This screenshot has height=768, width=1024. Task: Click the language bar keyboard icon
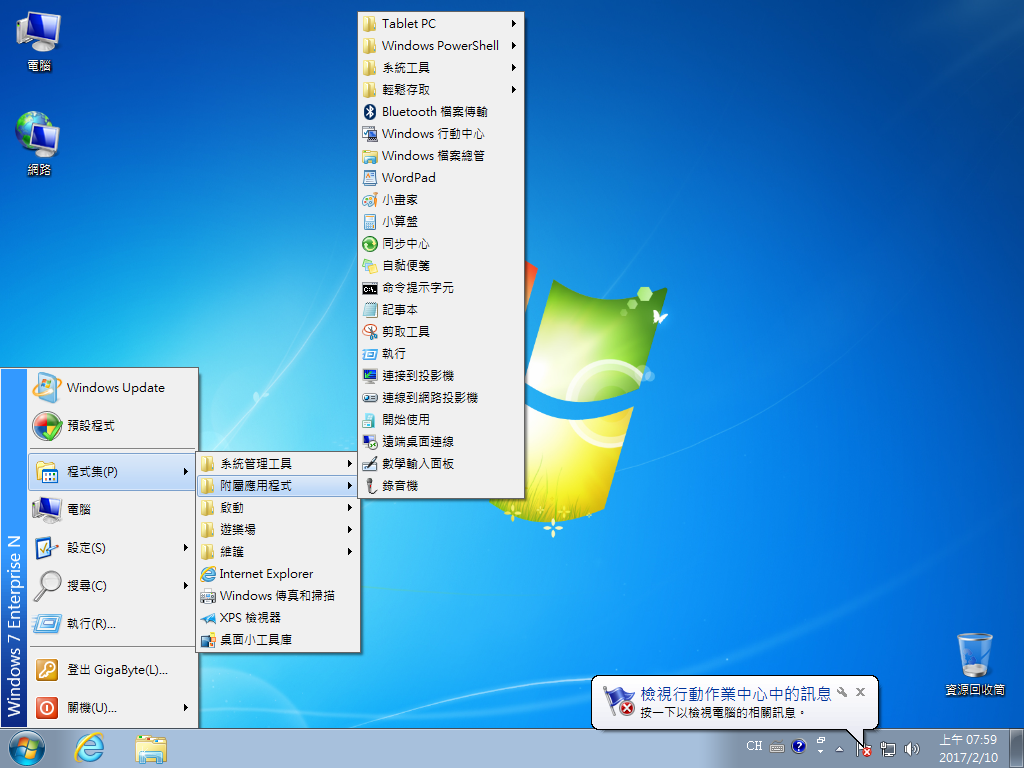click(x=777, y=746)
